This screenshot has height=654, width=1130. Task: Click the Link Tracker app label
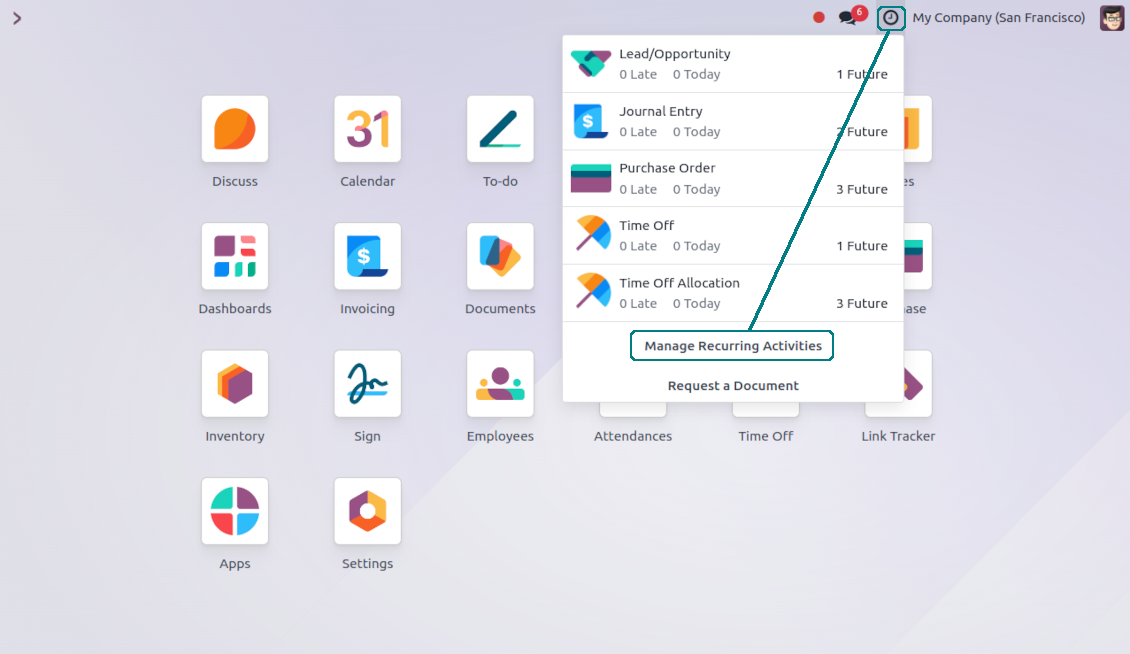[x=898, y=436]
